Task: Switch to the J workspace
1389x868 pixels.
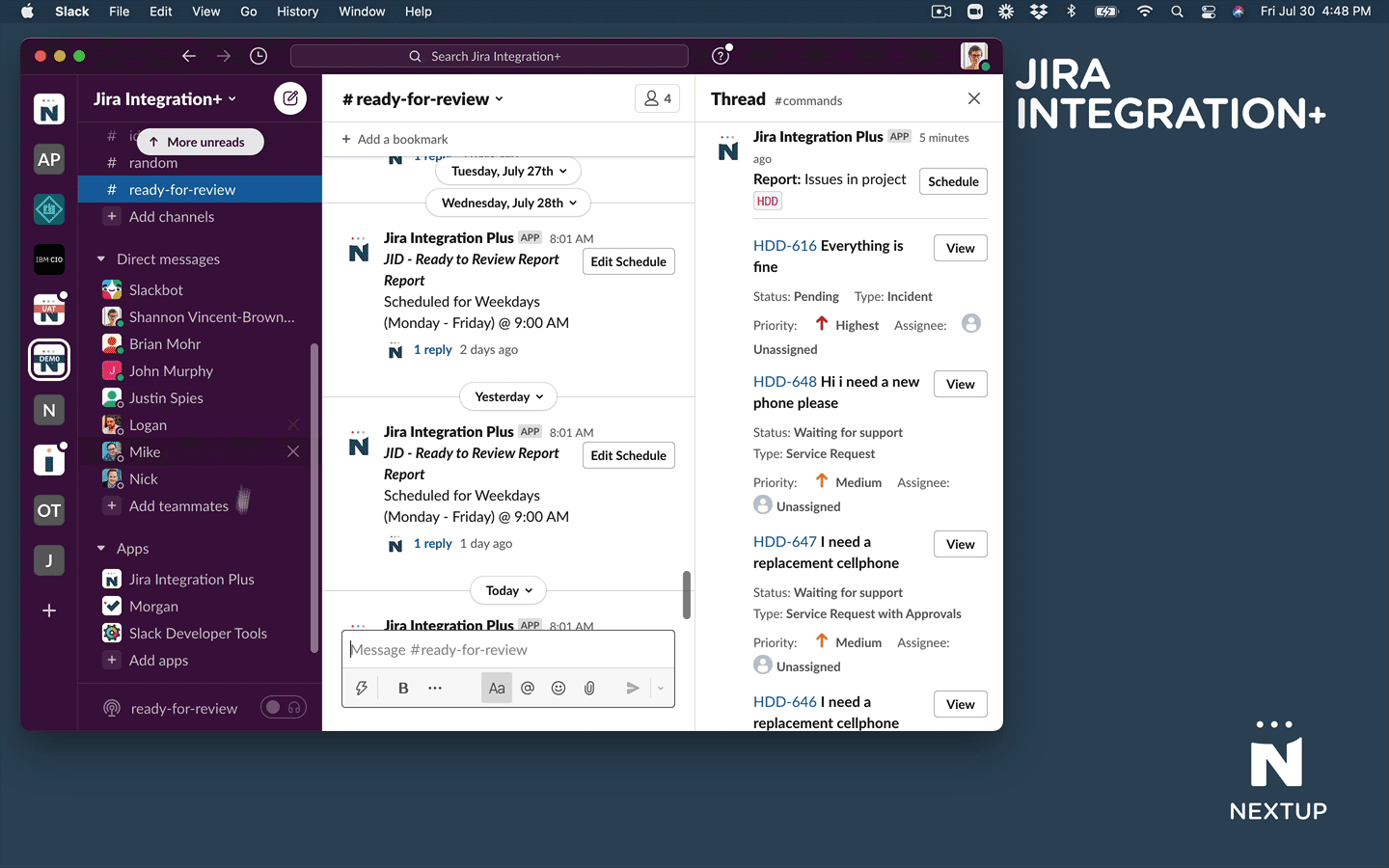Action: tap(49, 560)
